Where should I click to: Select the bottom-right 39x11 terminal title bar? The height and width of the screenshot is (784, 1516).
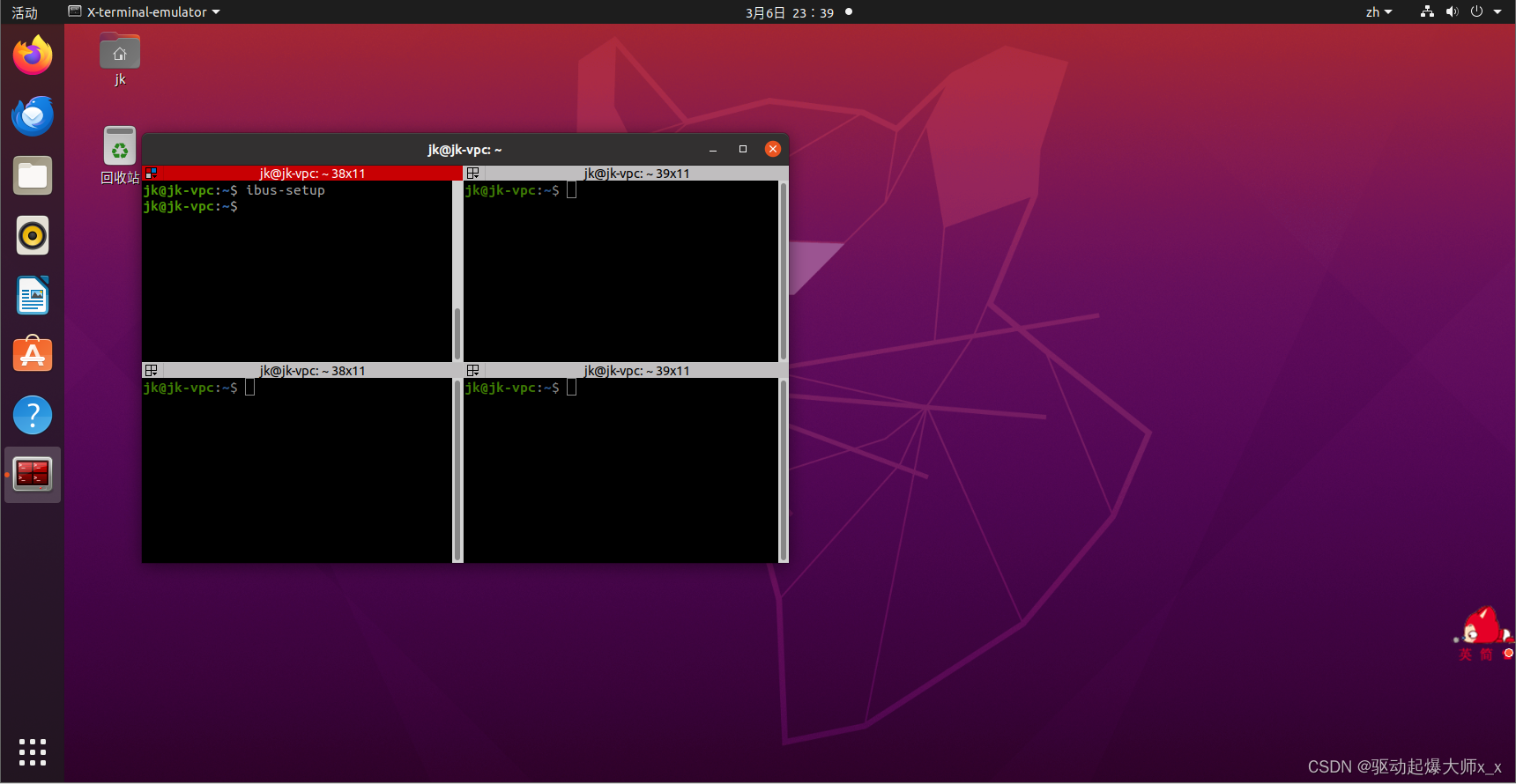tap(627, 371)
